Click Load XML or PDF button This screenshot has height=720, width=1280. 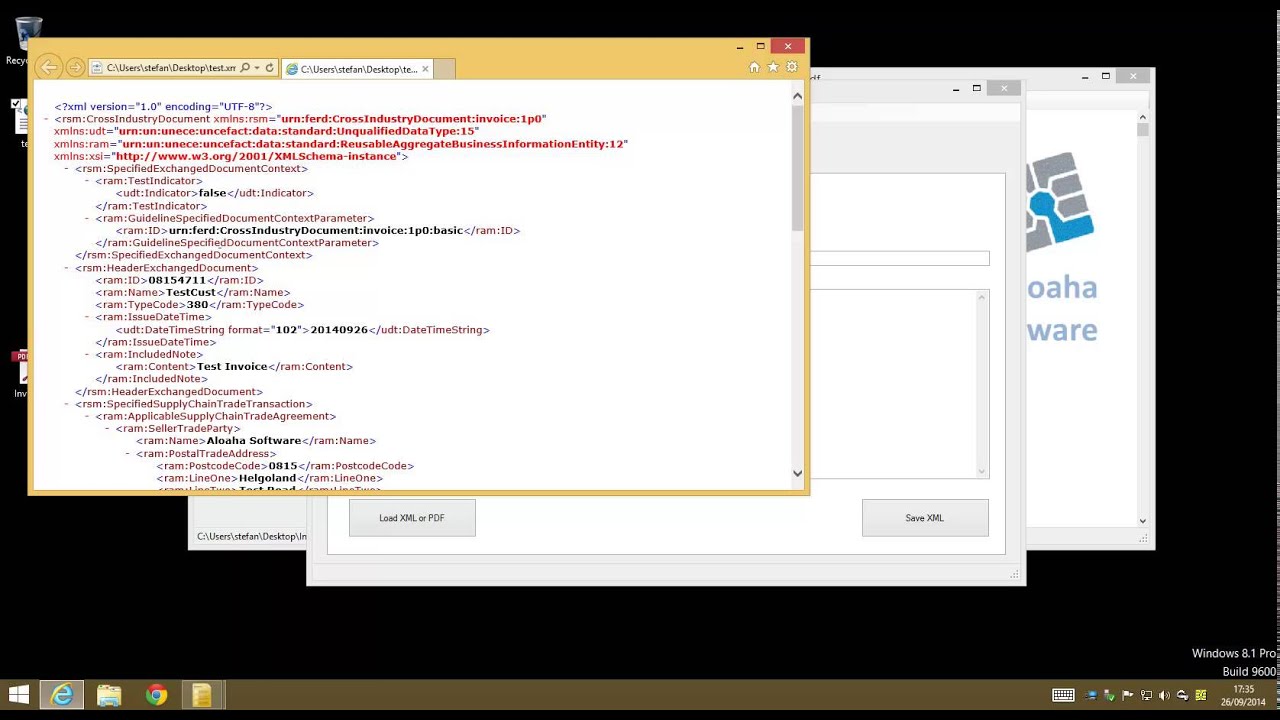point(412,518)
